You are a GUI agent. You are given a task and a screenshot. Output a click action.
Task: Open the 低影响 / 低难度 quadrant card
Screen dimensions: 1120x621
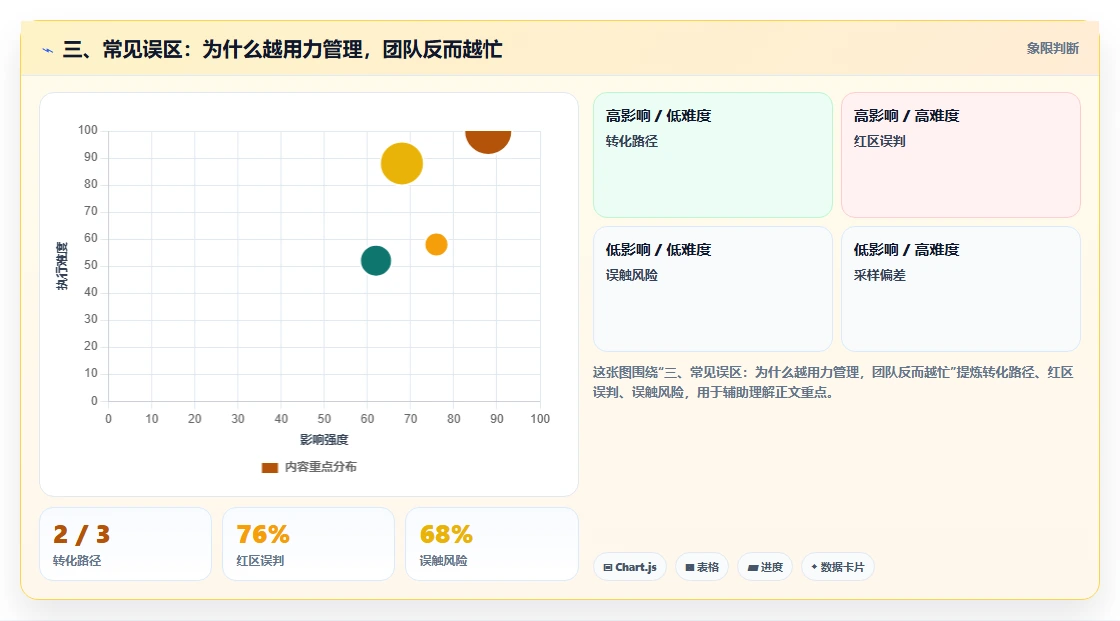click(x=713, y=289)
